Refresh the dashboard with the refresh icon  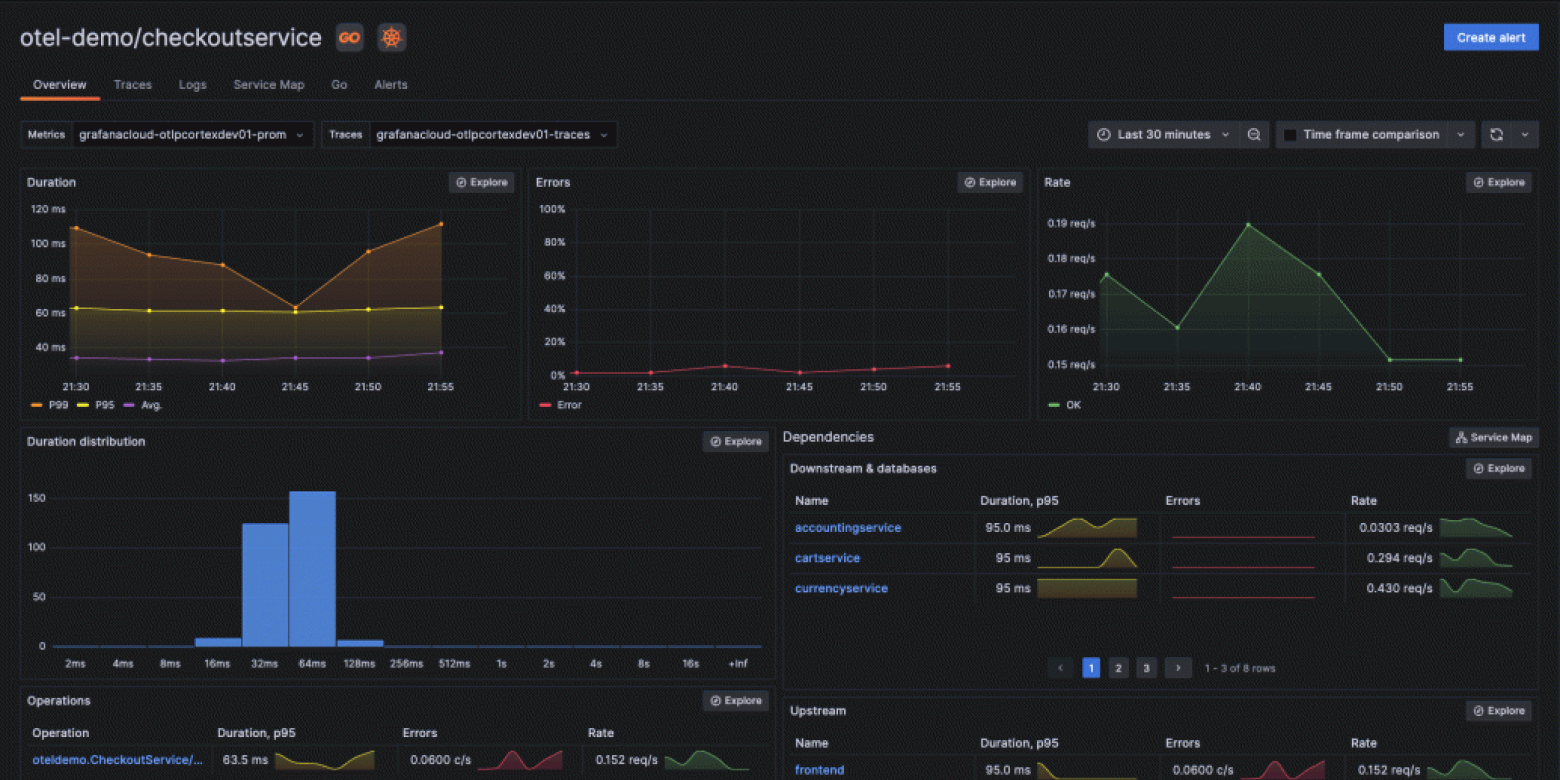tap(1497, 134)
